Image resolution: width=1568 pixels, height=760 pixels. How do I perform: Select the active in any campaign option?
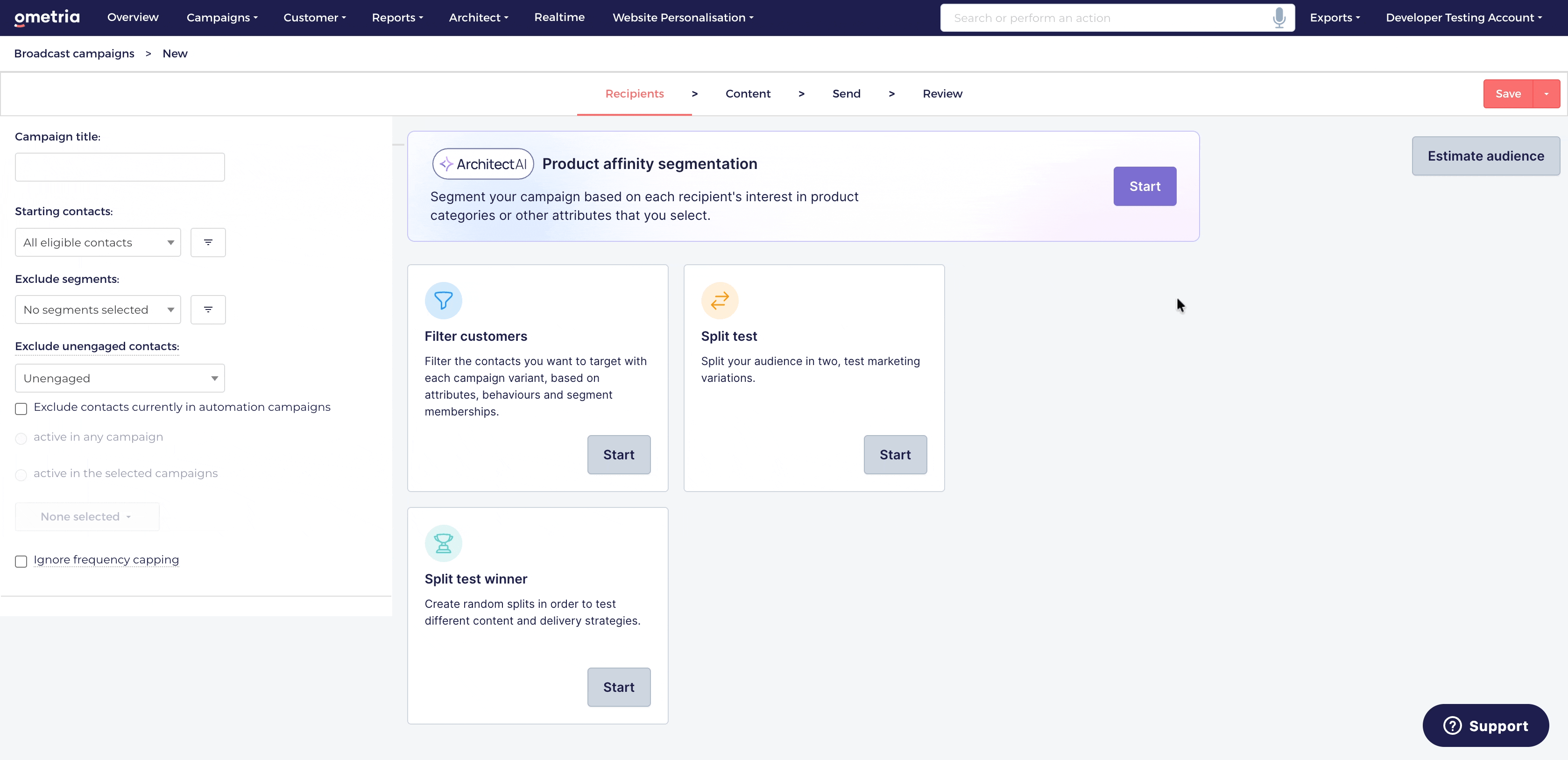[x=21, y=437]
